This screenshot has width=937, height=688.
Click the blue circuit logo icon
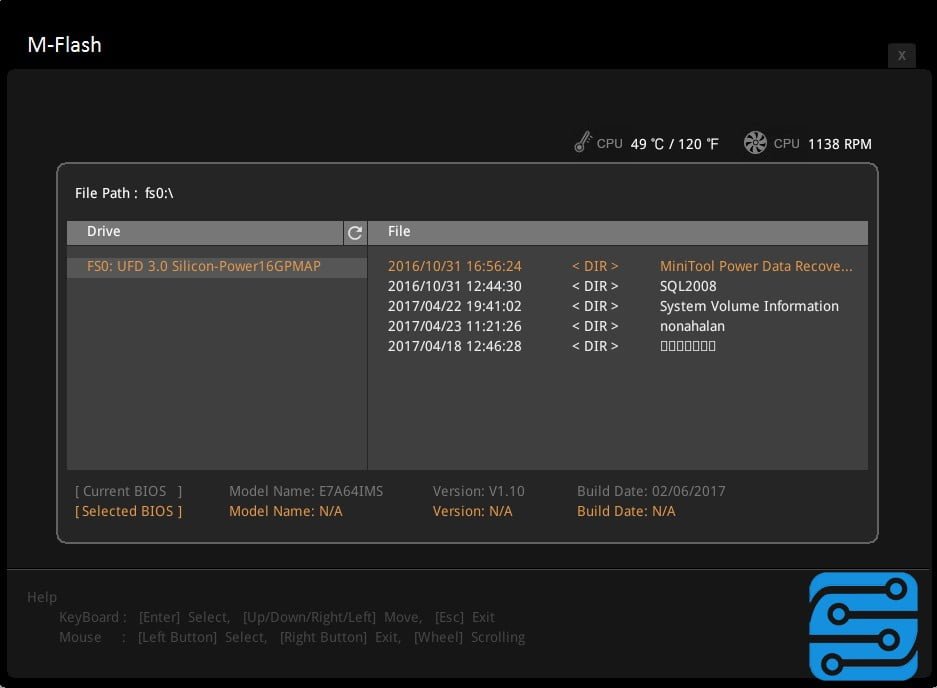[x=863, y=626]
